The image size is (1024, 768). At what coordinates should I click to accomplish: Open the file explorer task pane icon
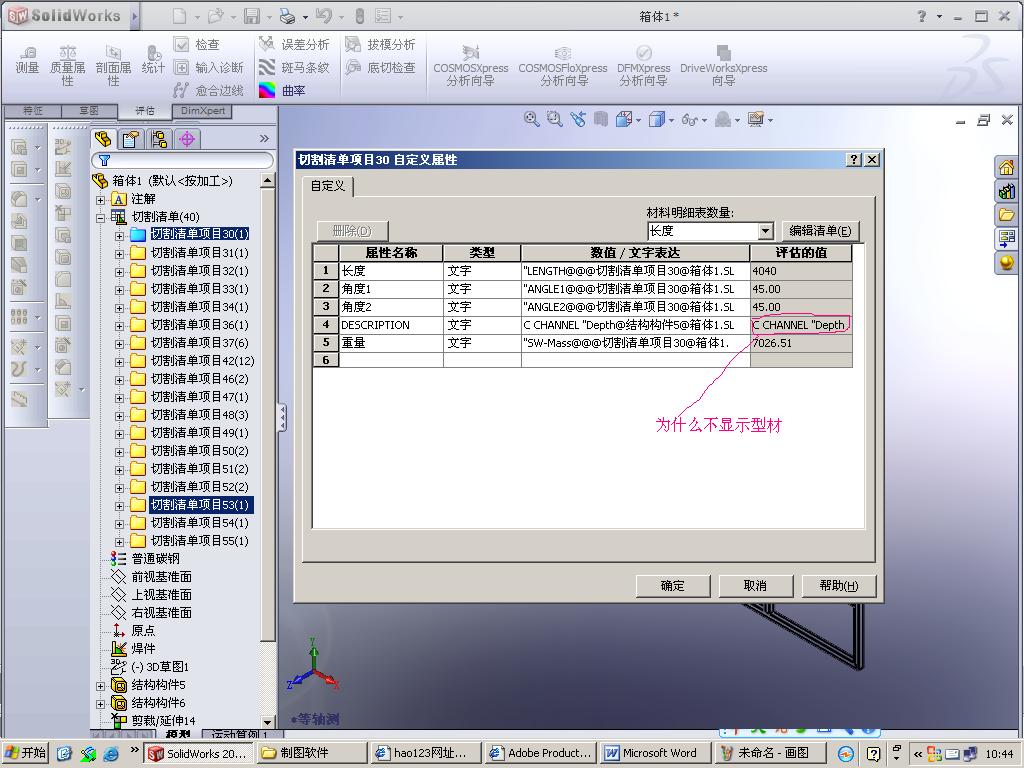(1006, 215)
